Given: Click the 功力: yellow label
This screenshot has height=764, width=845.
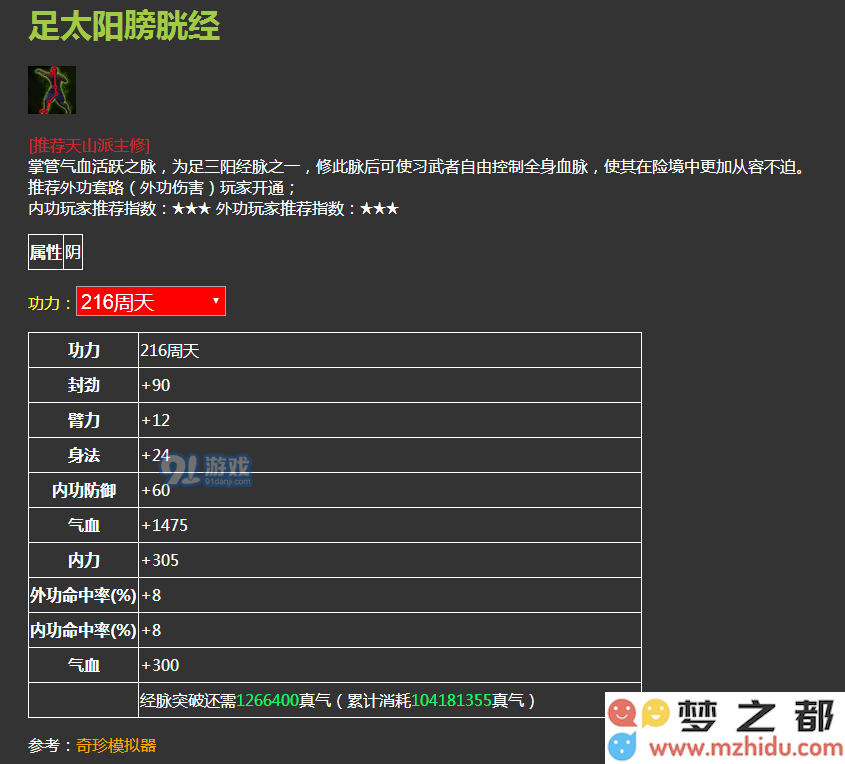Looking at the screenshot, I should pos(50,303).
